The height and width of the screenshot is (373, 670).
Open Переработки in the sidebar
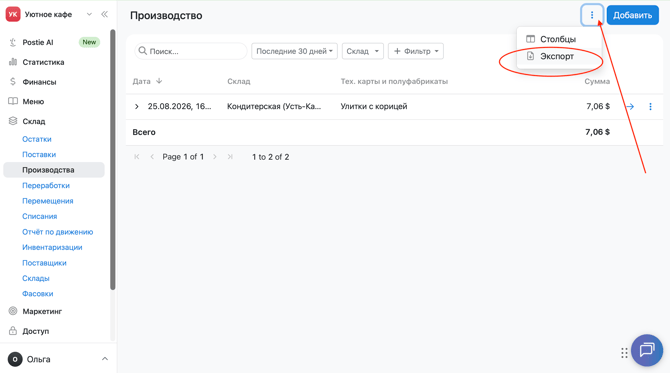pyautogui.click(x=46, y=185)
